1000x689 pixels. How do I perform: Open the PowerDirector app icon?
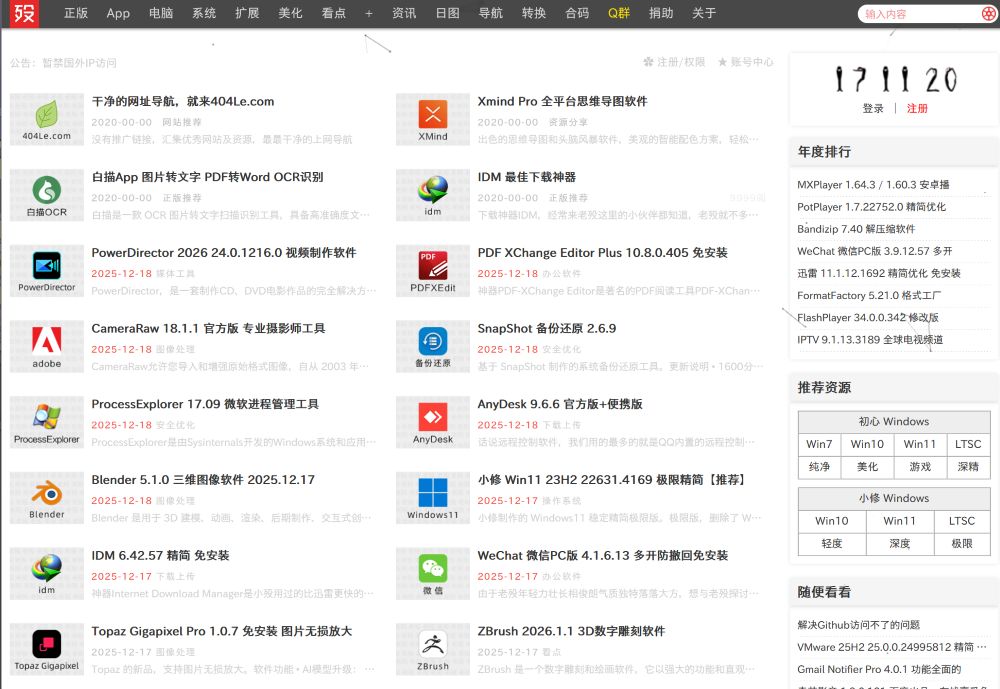click(x=47, y=270)
